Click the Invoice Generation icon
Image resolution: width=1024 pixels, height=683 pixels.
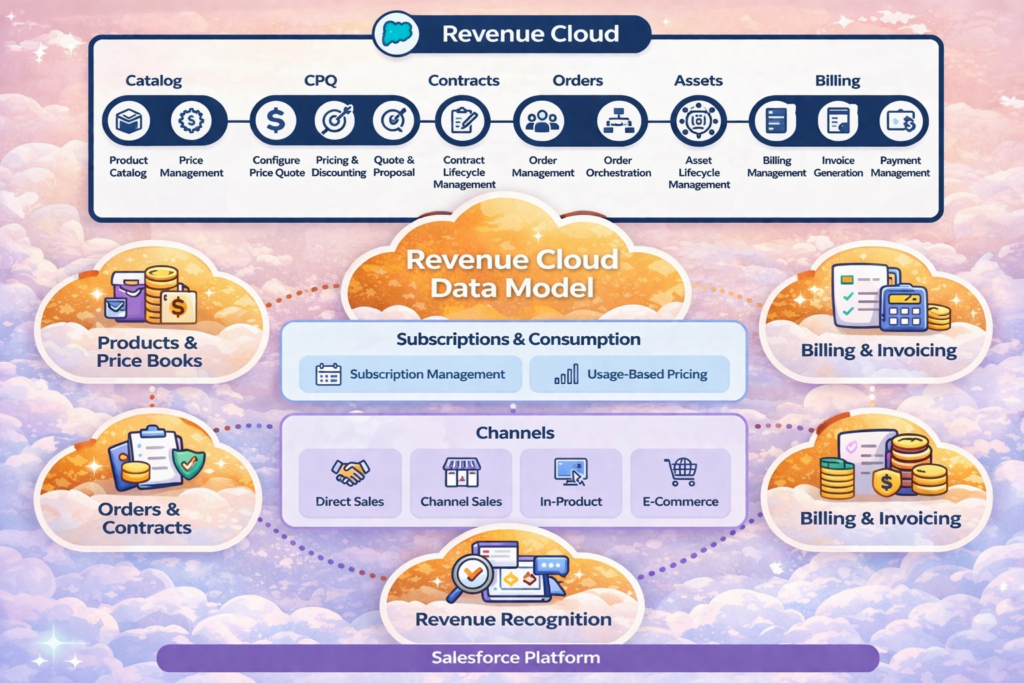pyautogui.click(x=837, y=122)
